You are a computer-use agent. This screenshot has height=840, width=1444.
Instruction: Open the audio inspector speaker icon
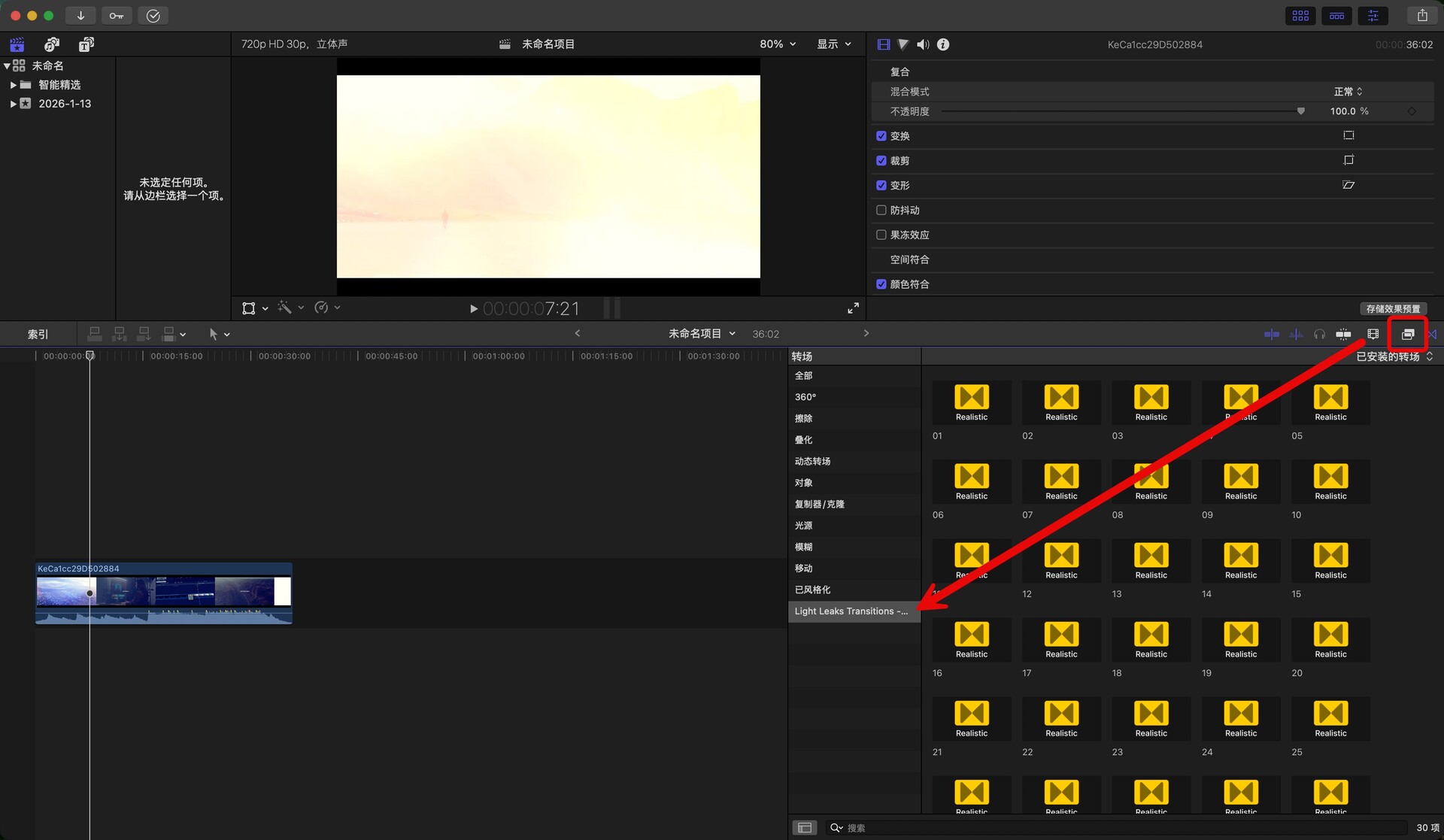[x=923, y=44]
